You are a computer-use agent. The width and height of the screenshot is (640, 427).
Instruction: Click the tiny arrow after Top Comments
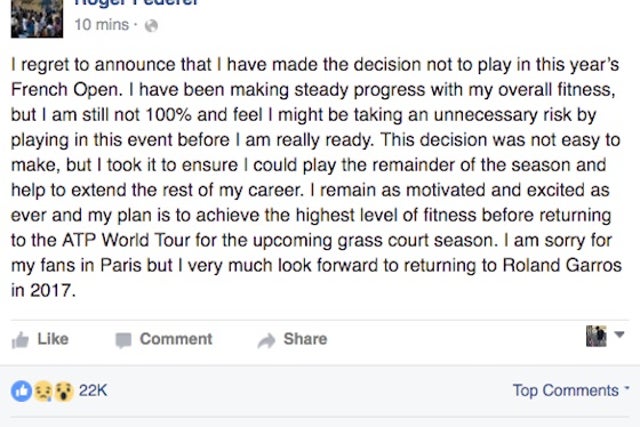click(627, 388)
